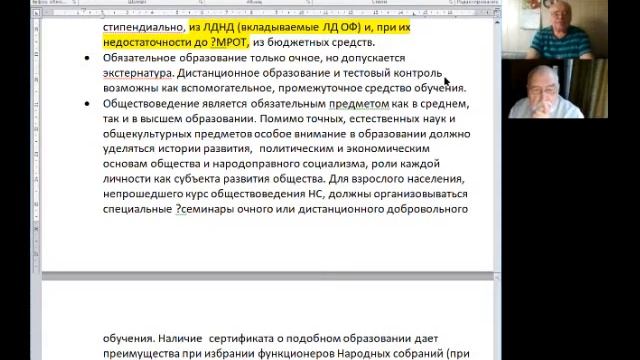Click the Paragraph group dialog launcher arrow
The image size is (640, 360).
308,2
